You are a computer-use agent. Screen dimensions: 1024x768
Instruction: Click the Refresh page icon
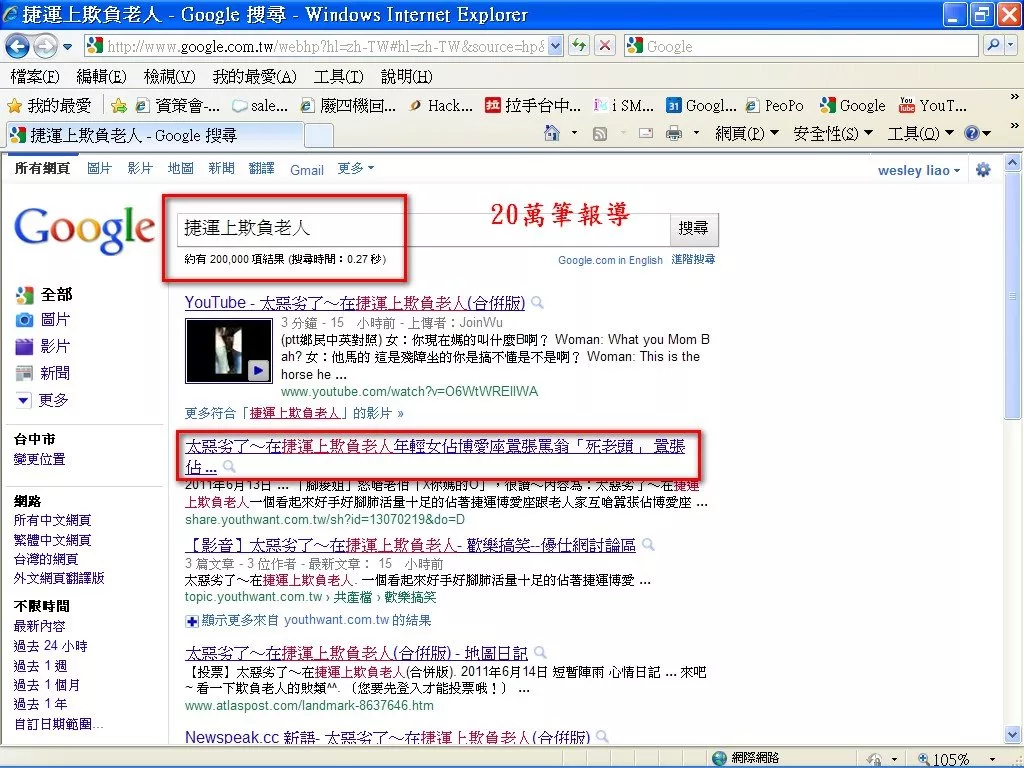pos(579,46)
